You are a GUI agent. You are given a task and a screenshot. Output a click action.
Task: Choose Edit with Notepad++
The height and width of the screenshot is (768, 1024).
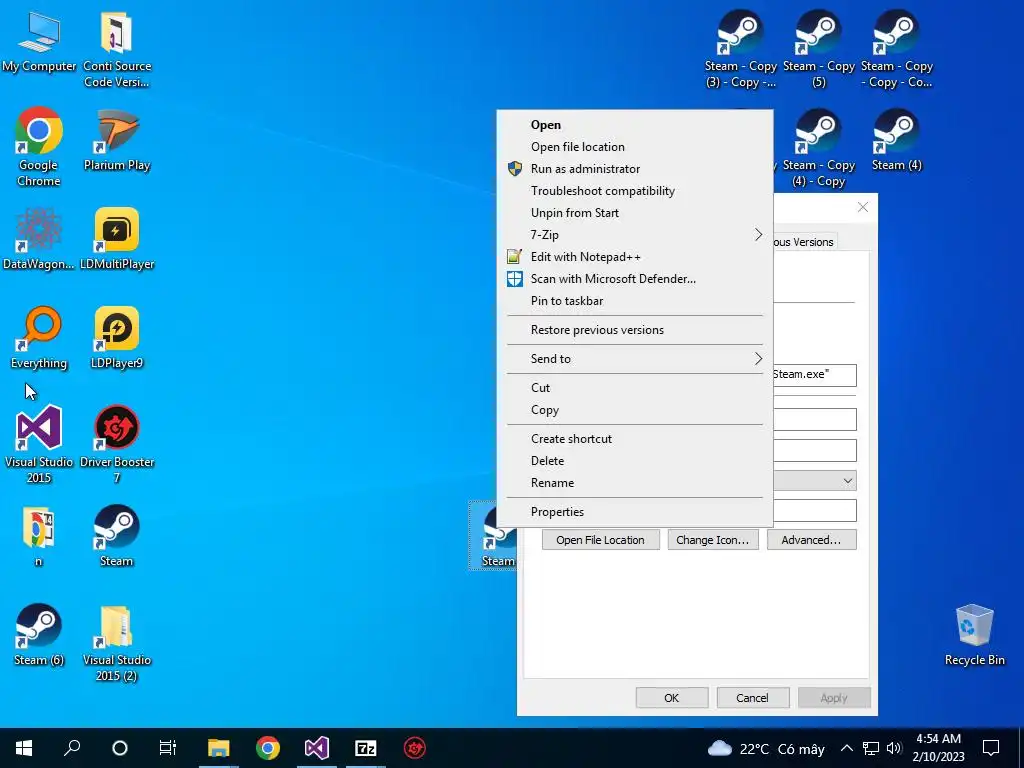tap(635, 257)
